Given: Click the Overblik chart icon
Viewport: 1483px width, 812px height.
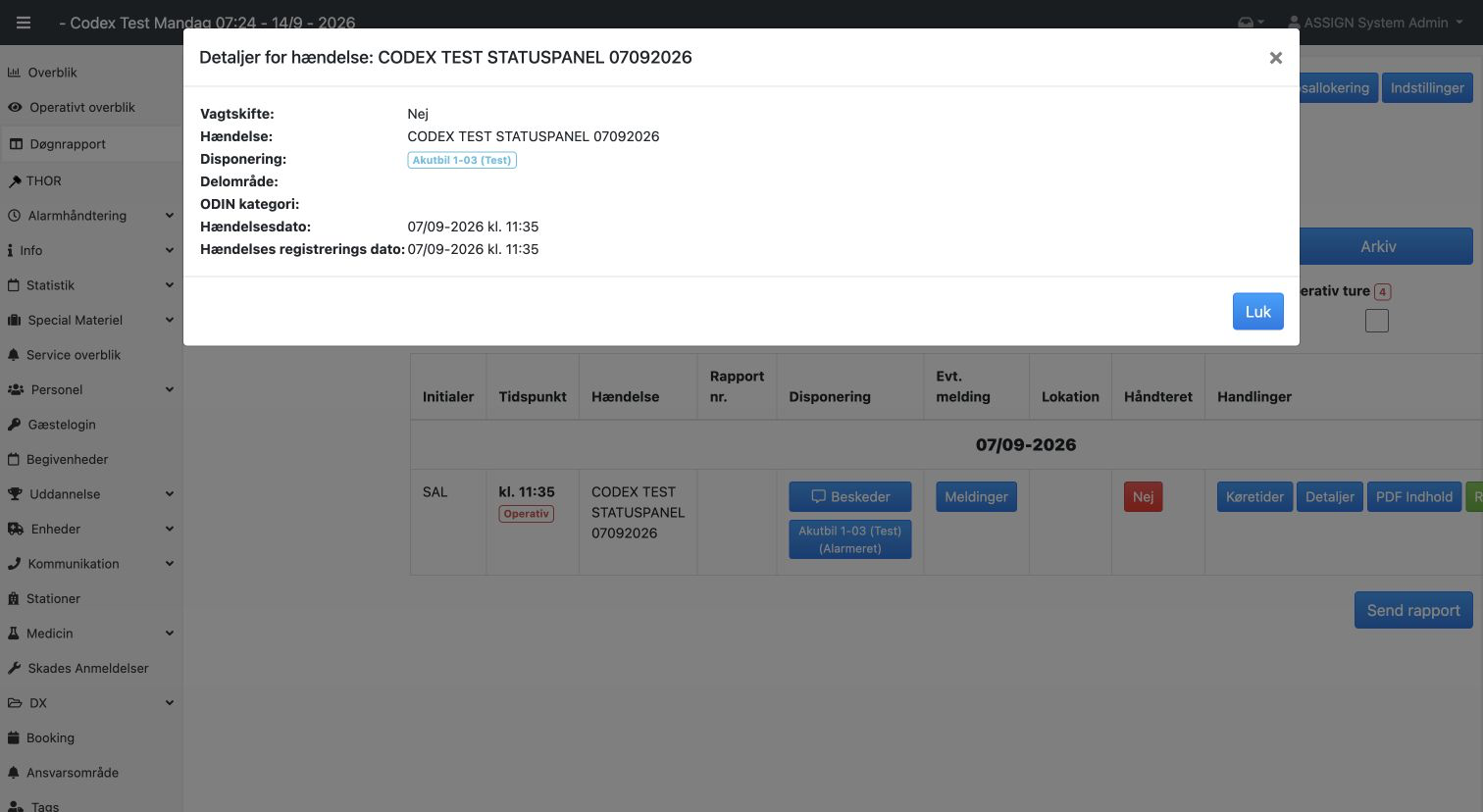Looking at the screenshot, I should 15,73.
